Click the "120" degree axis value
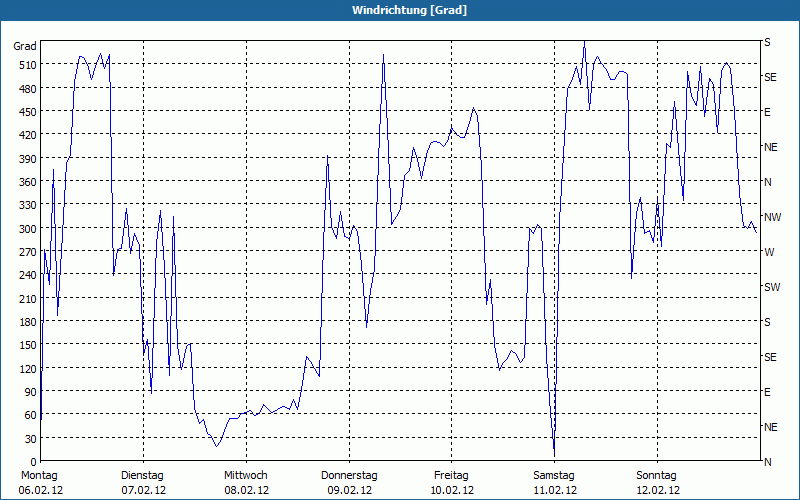 click(28, 368)
